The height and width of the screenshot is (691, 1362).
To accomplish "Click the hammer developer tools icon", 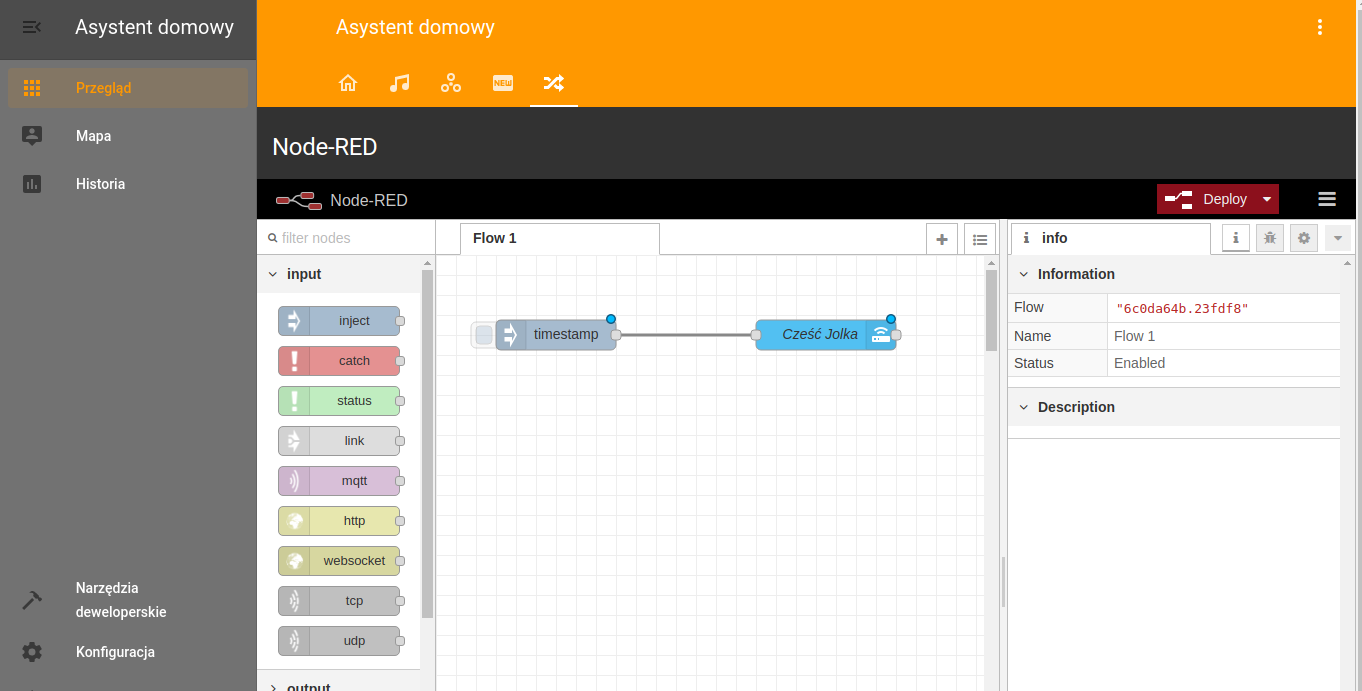I will pyautogui.click(x=32, y=600).
